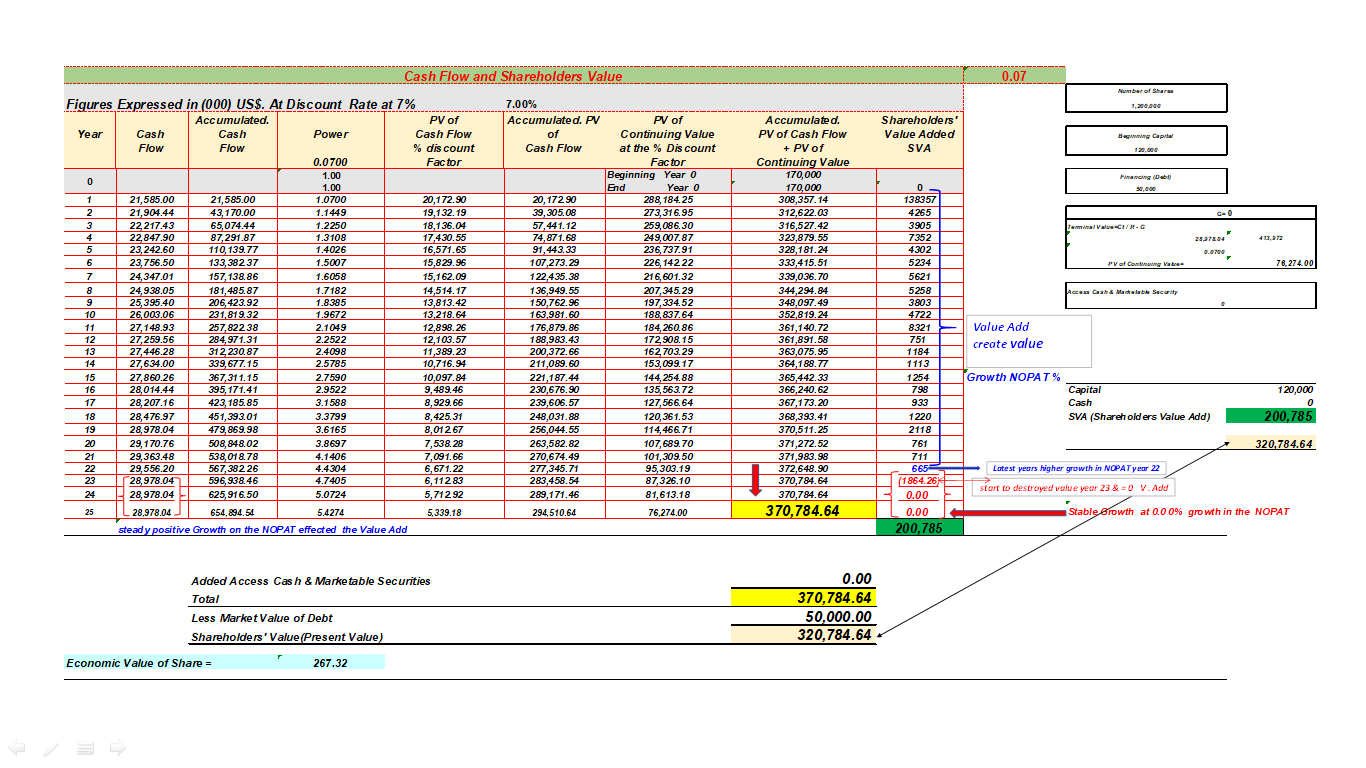Click 'Beginning Year 0' label in row 0

pyautogui.click(x=651, y=175)
